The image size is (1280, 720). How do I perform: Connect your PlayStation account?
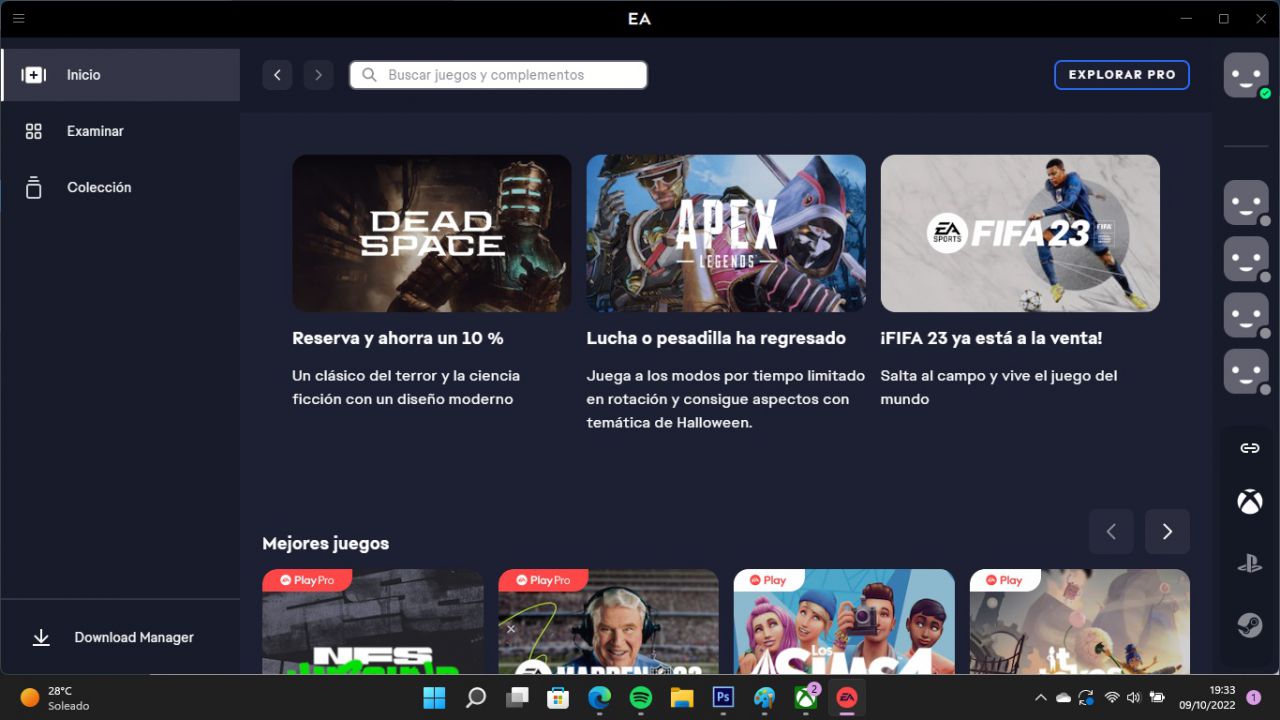[1248, 563]
